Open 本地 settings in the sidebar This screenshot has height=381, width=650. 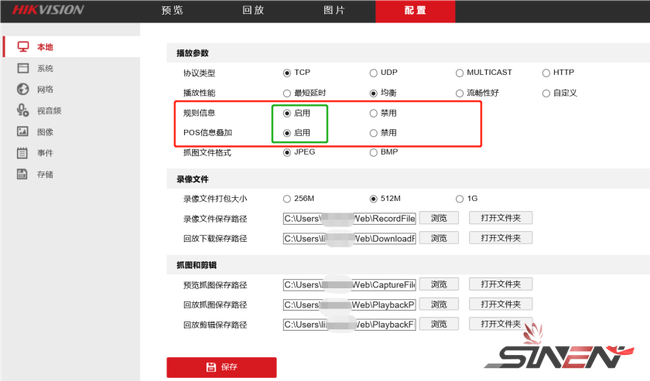[x=72, y=47]
